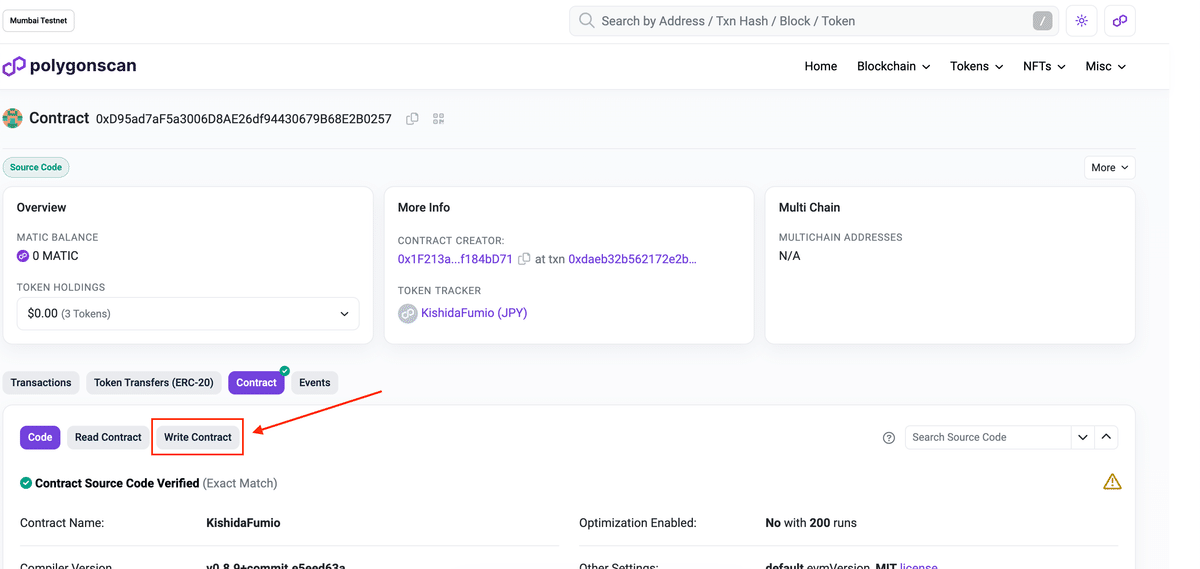Click the Source Code badge
Image resolution: width=1200 pixels, height=569 pixels.
(x=36, y=167)
